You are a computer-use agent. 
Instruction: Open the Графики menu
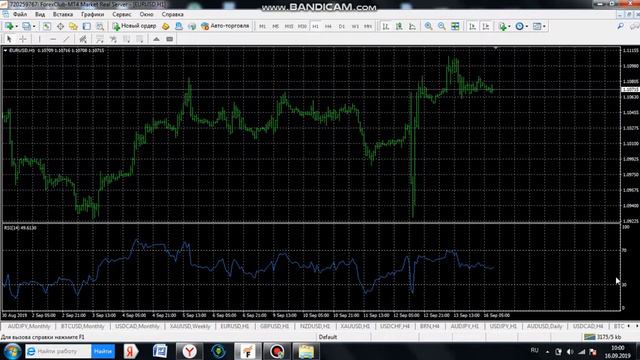point(92,14)
